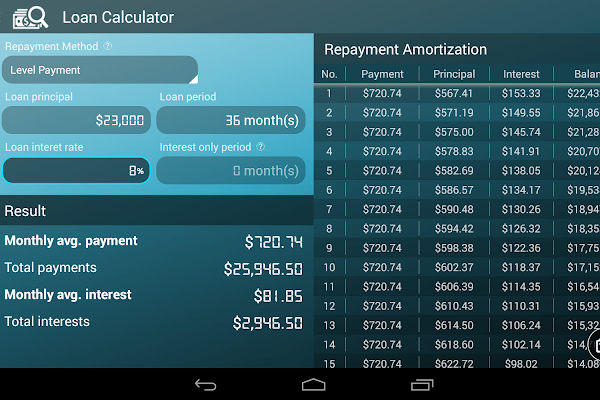Tap the Monthly avg. interest label
The height and width of the screenshot is (400, 600).
(68, 295)
